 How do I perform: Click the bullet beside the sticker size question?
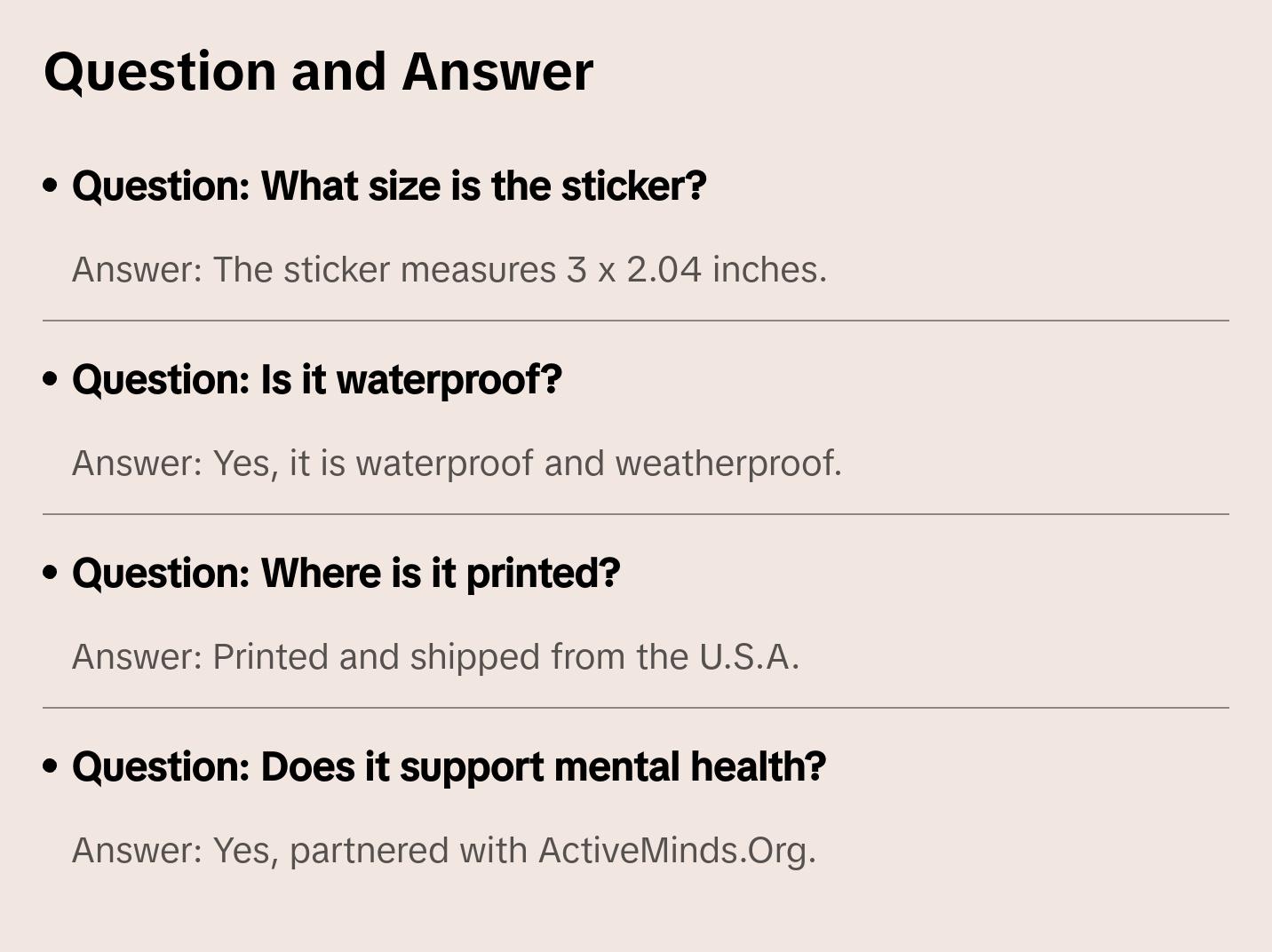[x=51, y=186]
